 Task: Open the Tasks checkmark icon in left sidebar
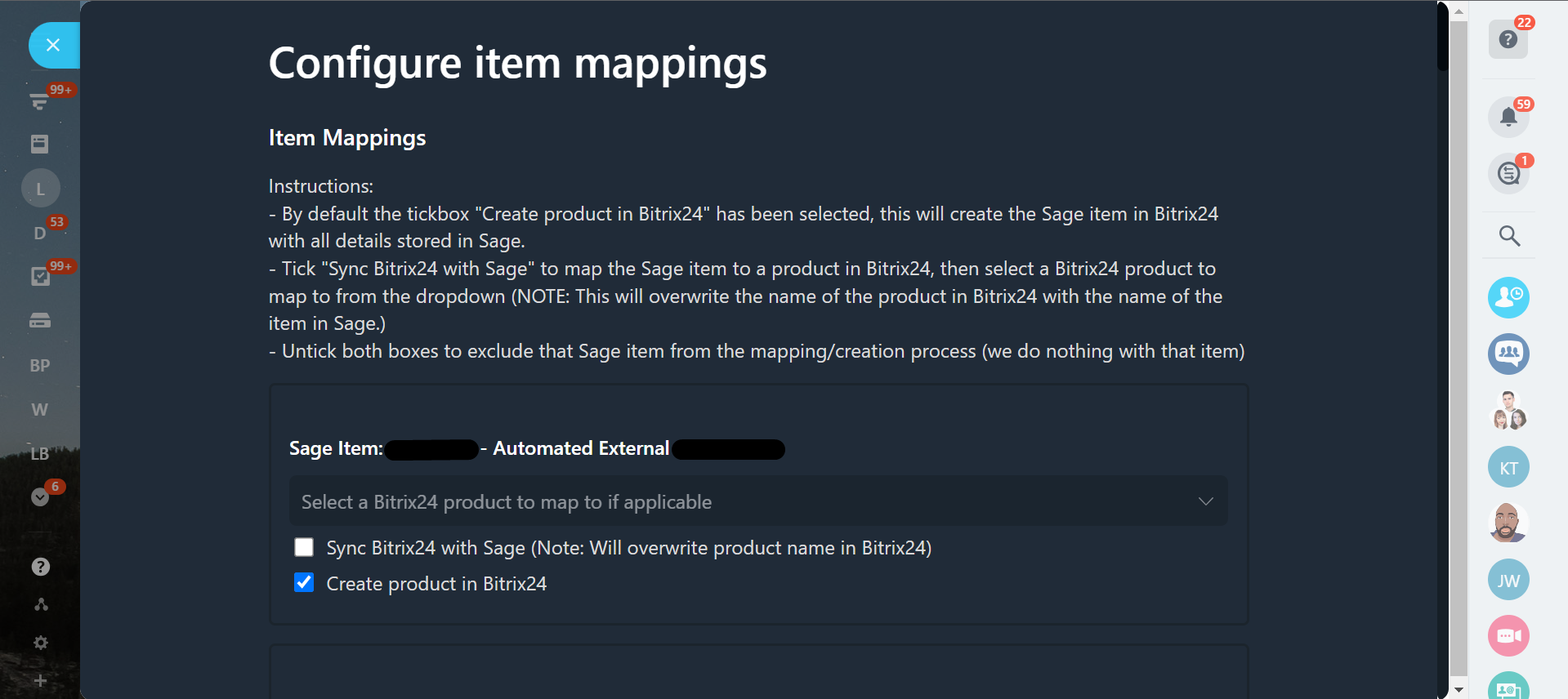(x=39, y=277)
